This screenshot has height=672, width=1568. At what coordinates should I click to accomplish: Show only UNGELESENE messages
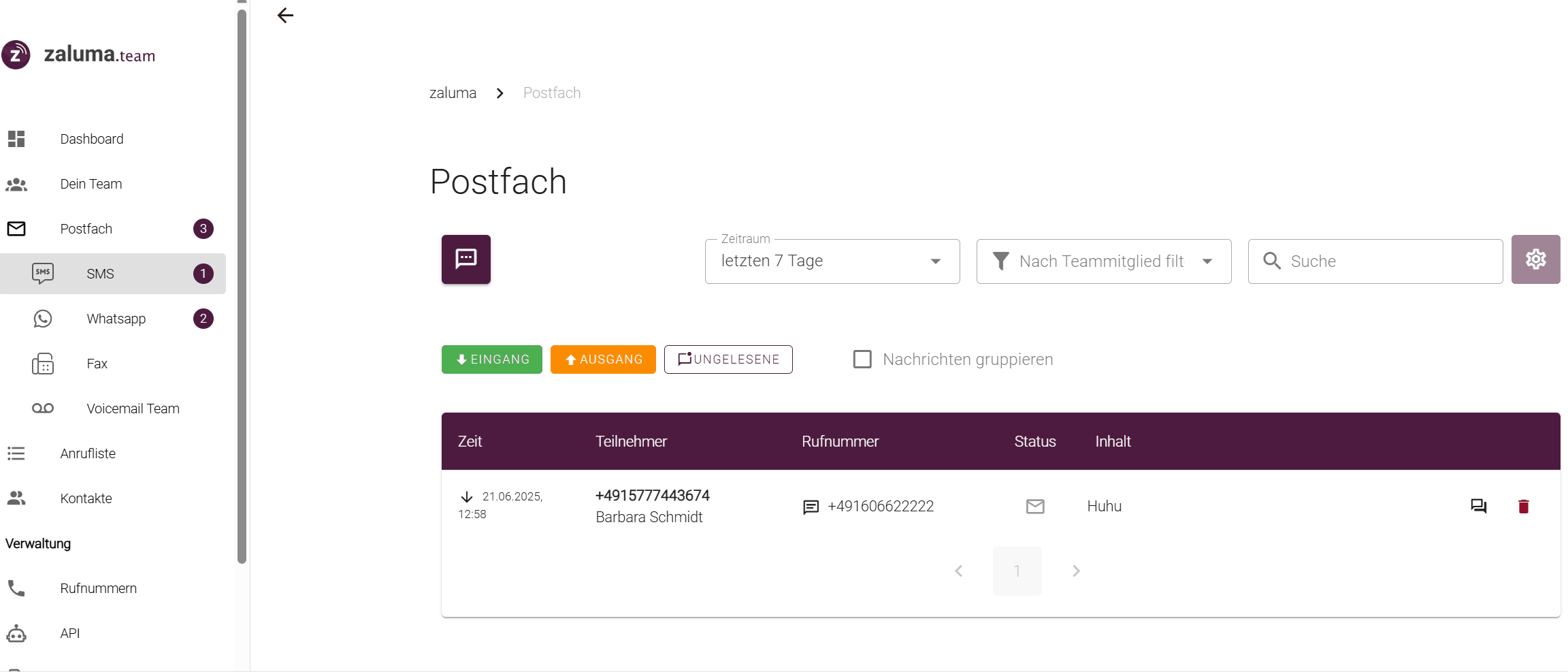728,359
